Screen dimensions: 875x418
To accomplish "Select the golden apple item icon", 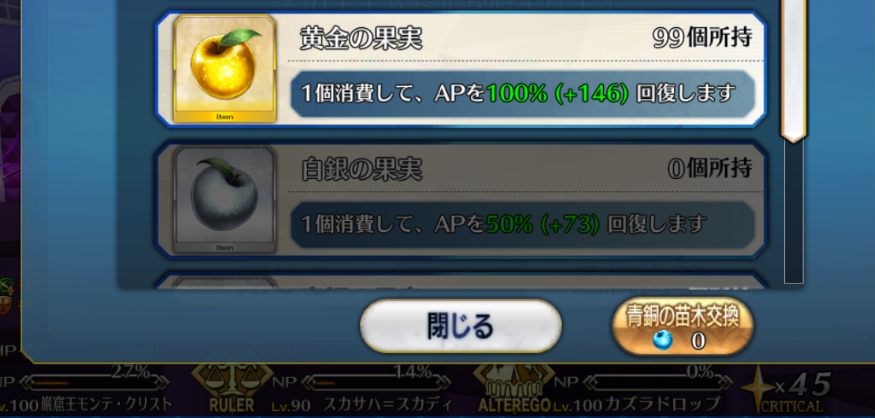I will pyautogui.click(x=225, y=69).
